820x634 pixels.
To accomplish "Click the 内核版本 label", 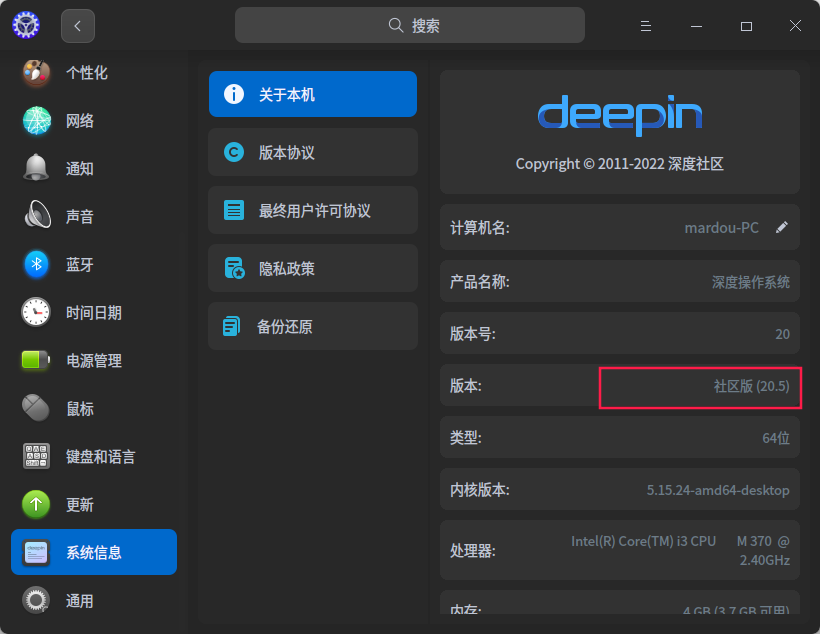I will point(480,490).
